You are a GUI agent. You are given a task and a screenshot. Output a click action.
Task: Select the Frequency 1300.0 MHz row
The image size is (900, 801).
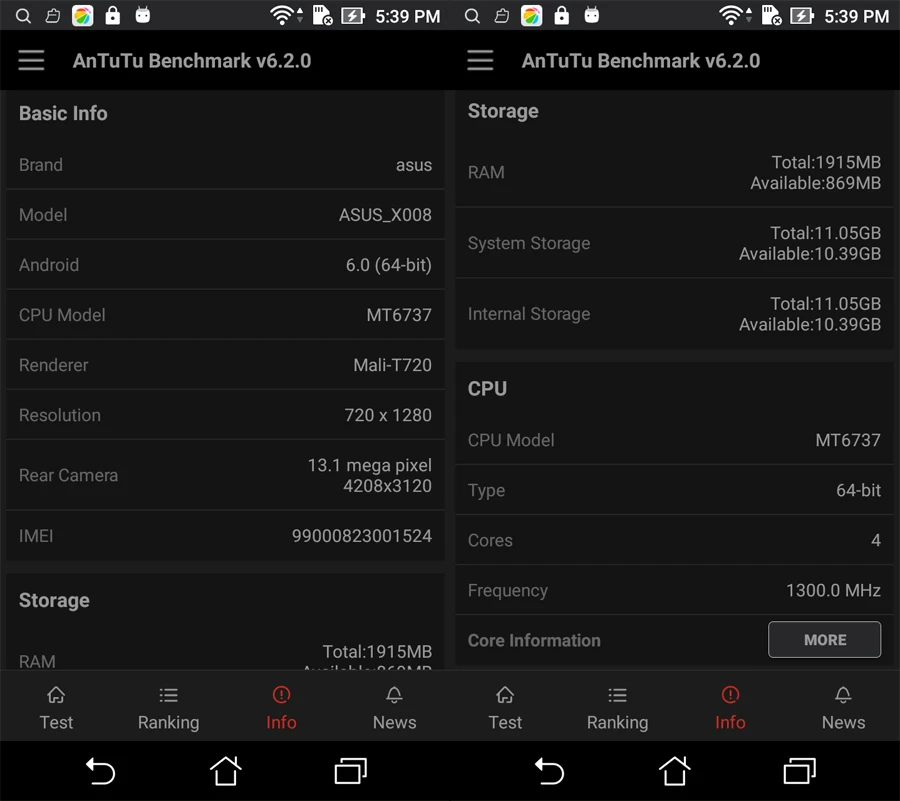[674, 590]
